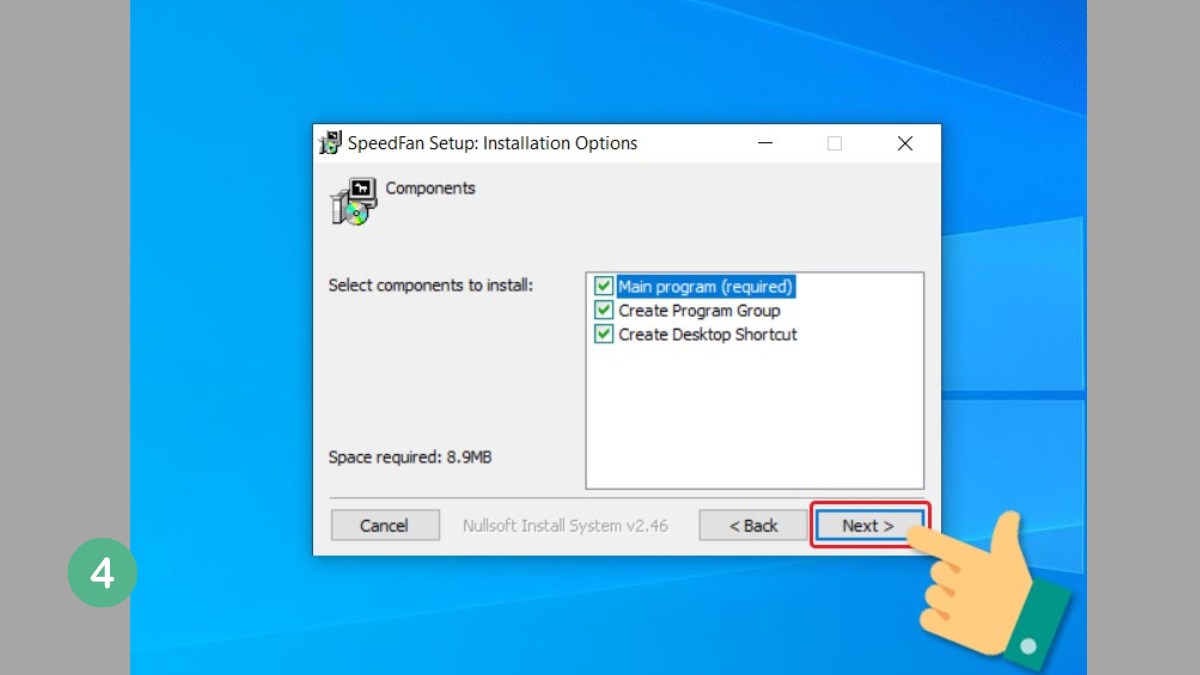Click the Components heading text
This screenshot has width=1200, height=675.
[x=430, y=188]
